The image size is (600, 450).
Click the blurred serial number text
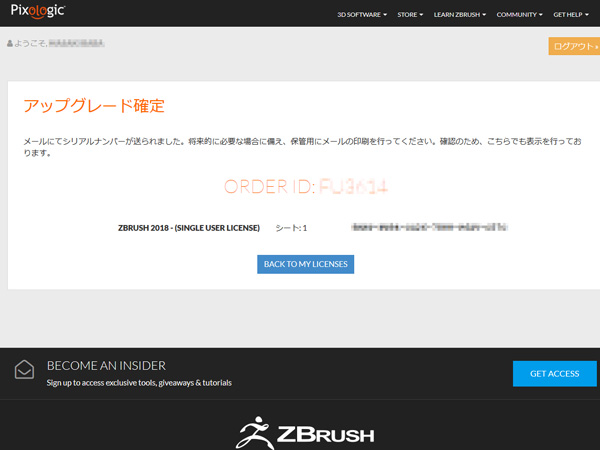pyautogui.click(x=429, y=227)
